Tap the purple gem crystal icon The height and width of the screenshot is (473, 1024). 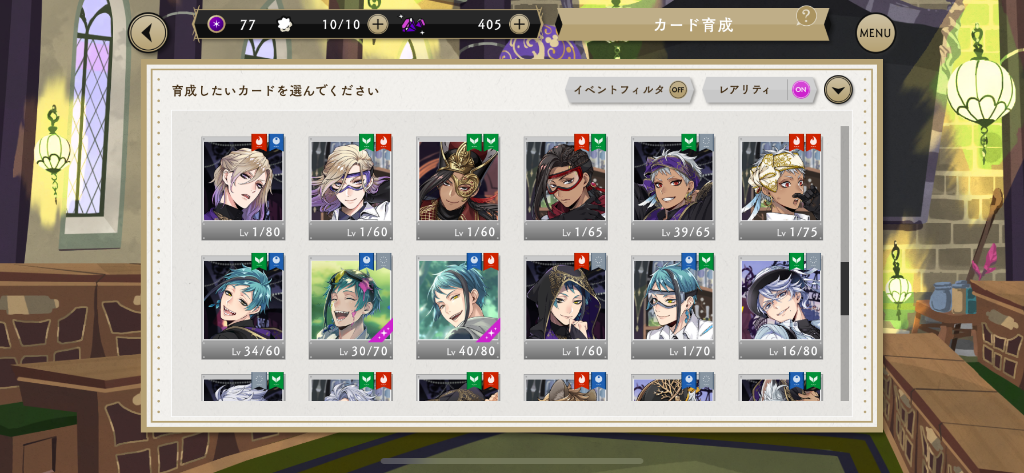[413, 25]
